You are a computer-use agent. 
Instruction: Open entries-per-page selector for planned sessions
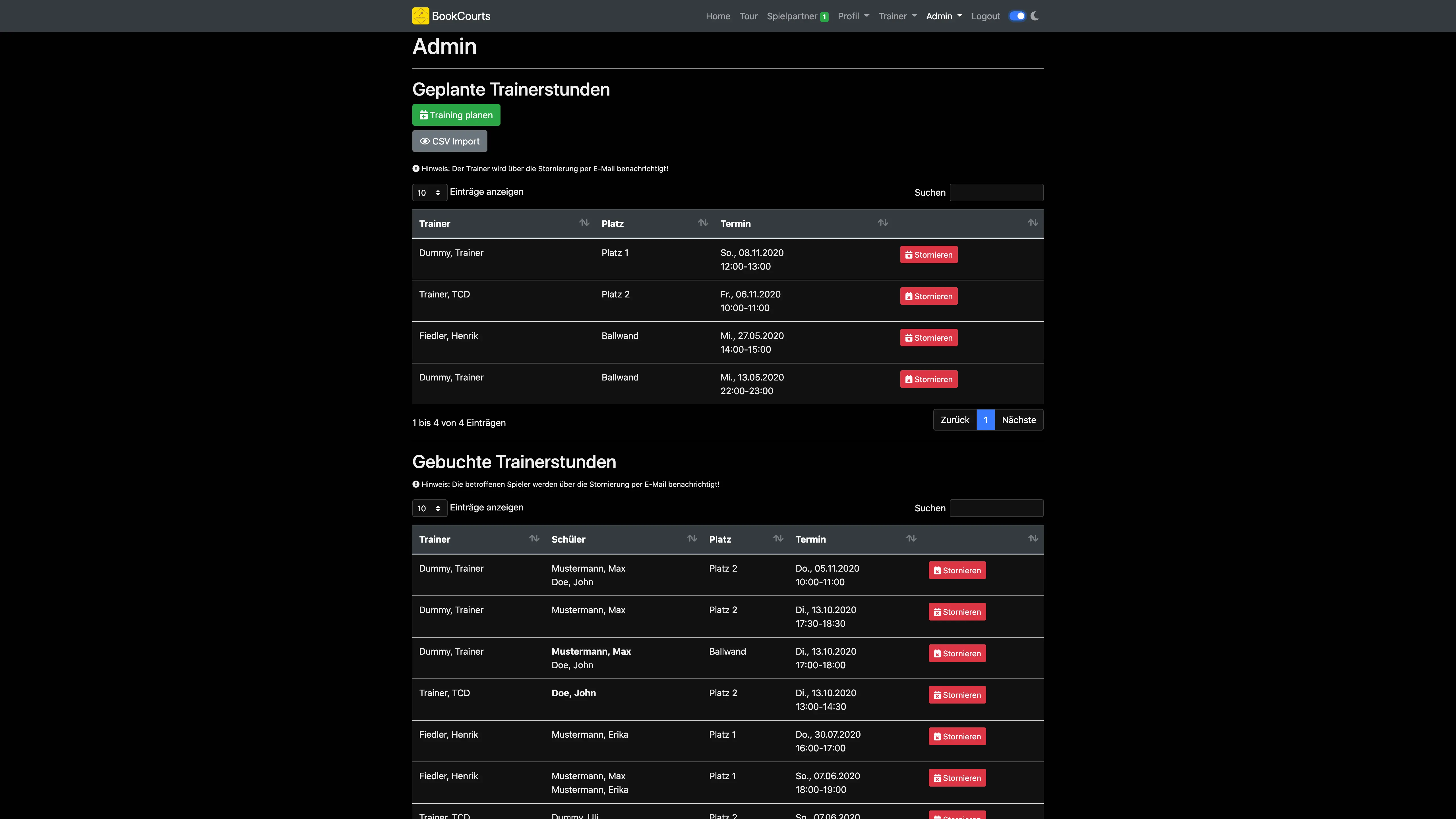pyautogui.click(x=429, y=193)
